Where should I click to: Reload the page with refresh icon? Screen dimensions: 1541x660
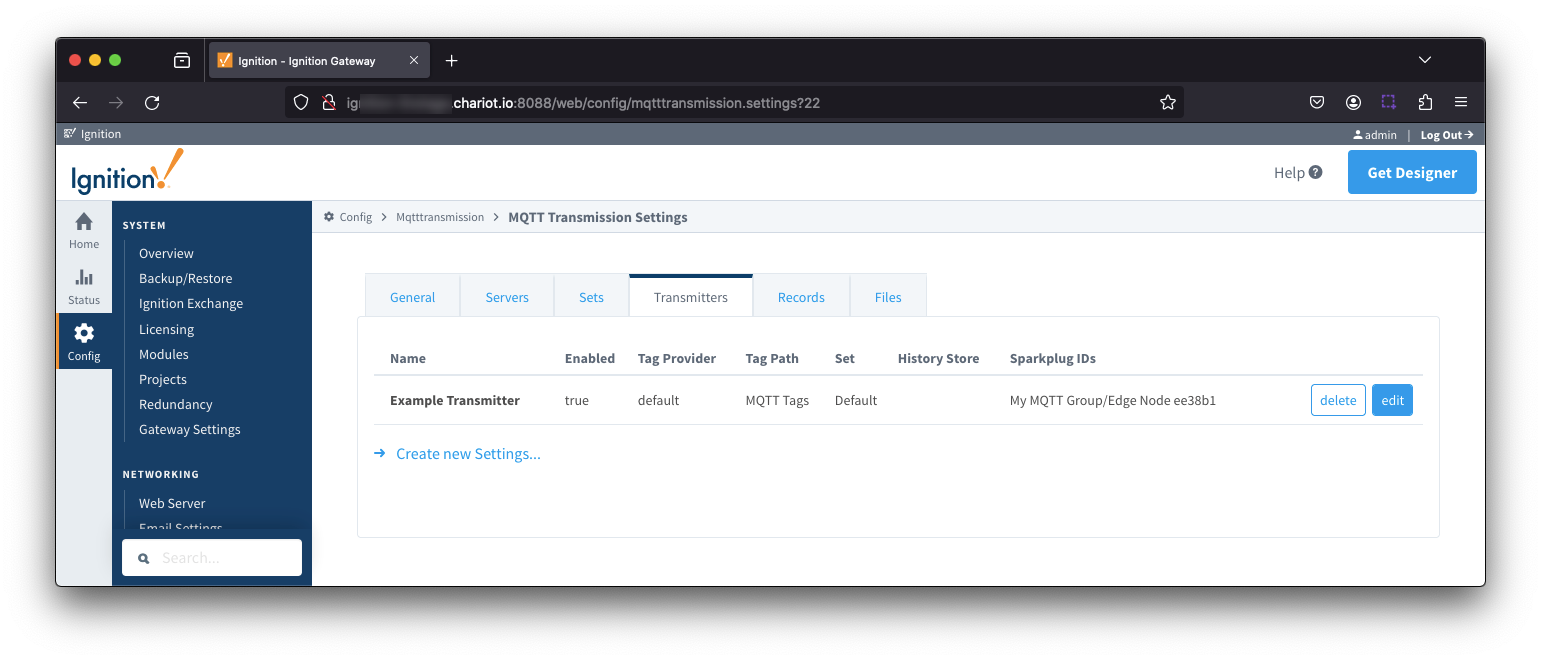coord(152,102)
